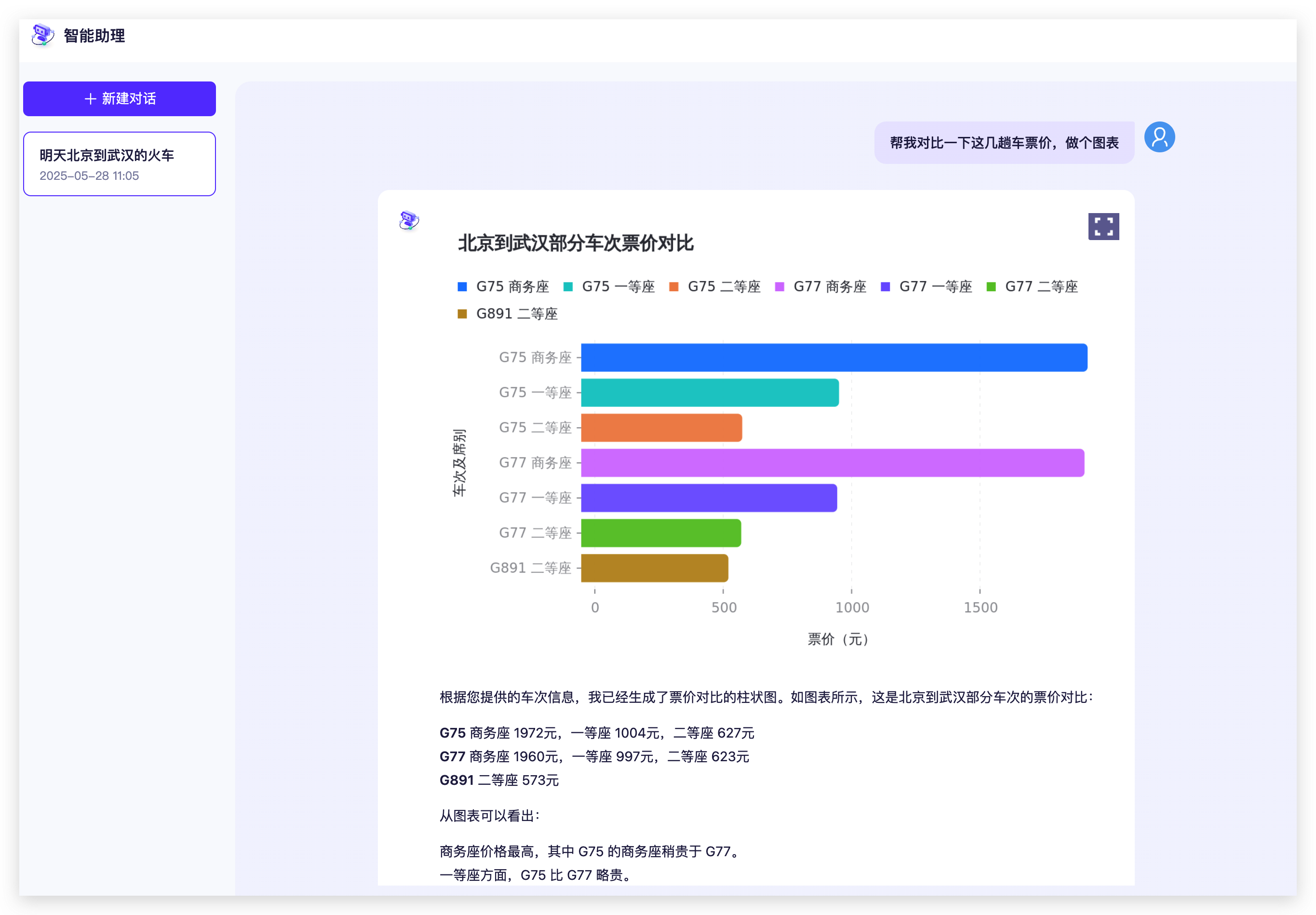Start a new chat with 新建对话

[119, 99]
